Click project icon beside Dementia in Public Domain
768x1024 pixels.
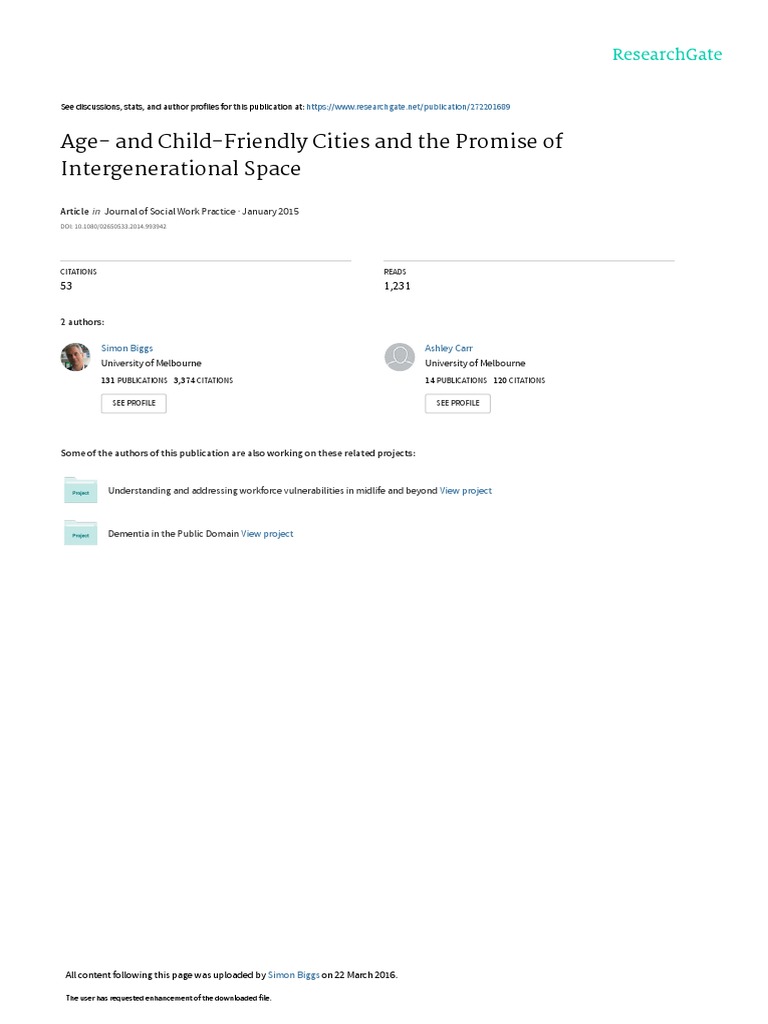pyautogui.click(x=80, y=533)
